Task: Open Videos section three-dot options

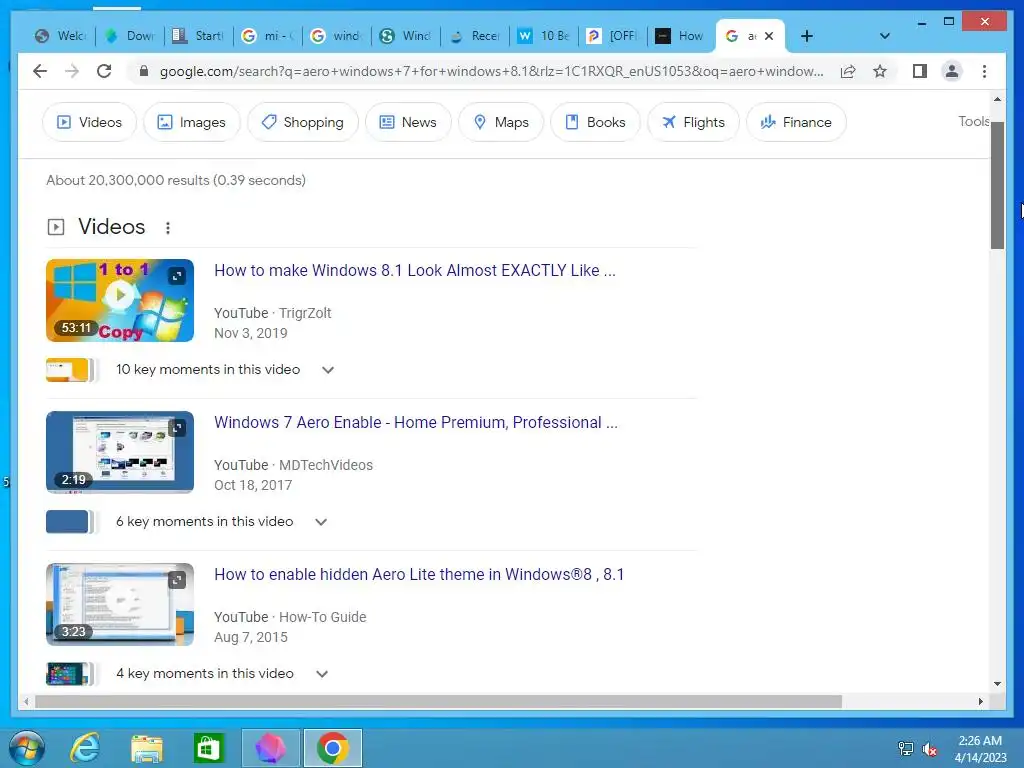Action: point(168,228)
